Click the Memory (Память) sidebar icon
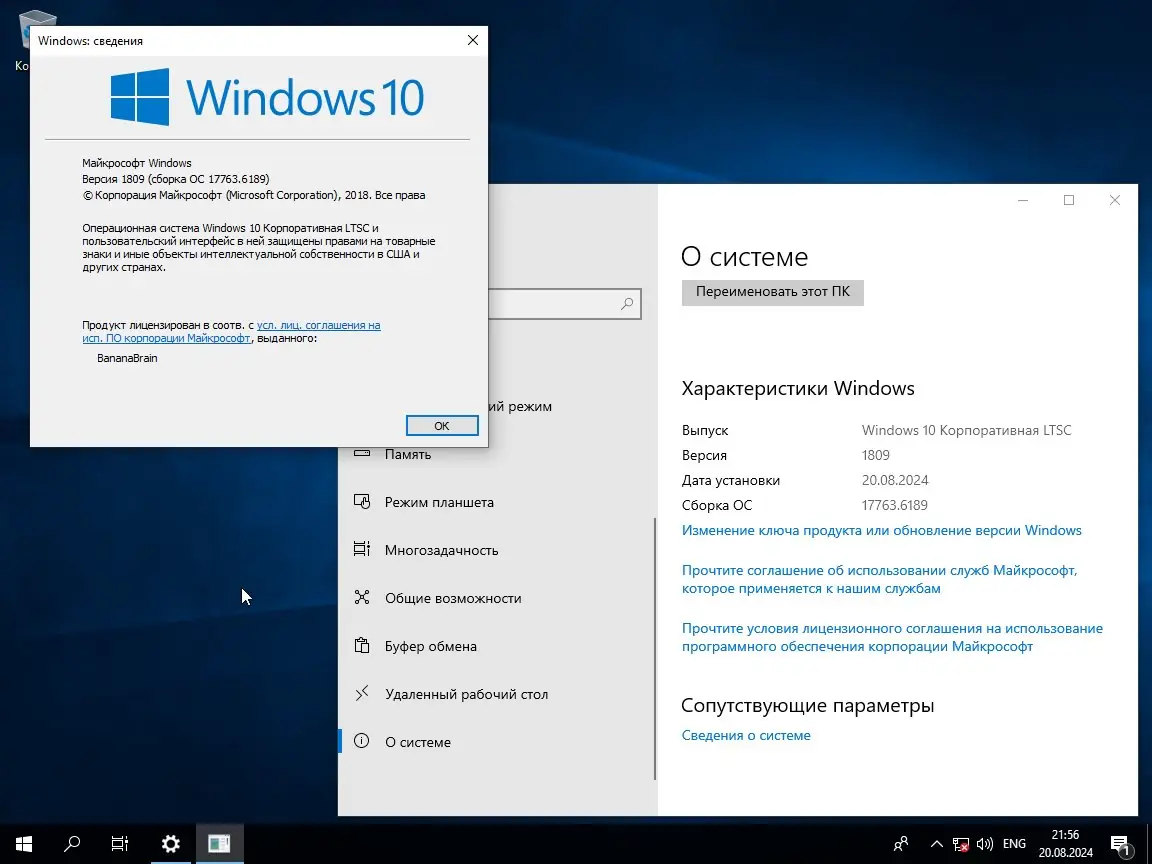Viewport: 1152px width, 864px height. point(362,455)
